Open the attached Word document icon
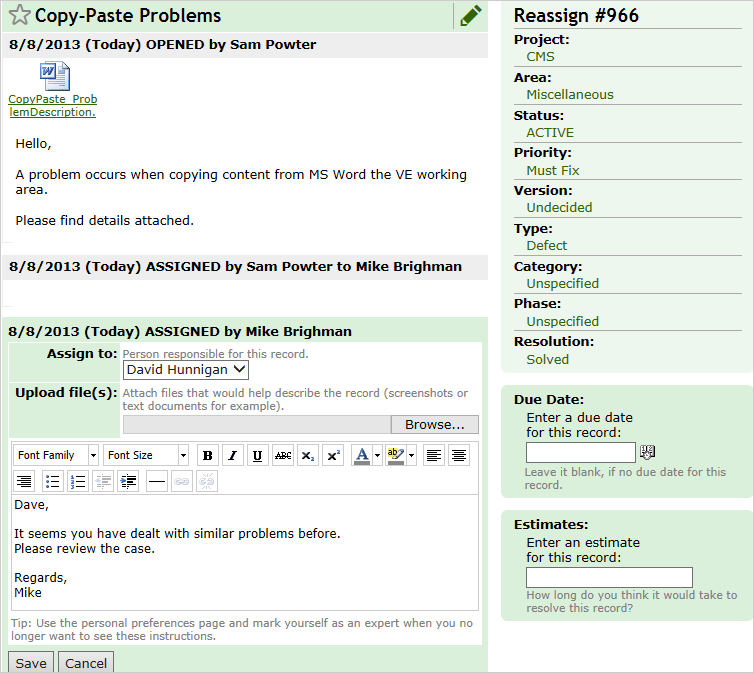 tap(54, 76)
